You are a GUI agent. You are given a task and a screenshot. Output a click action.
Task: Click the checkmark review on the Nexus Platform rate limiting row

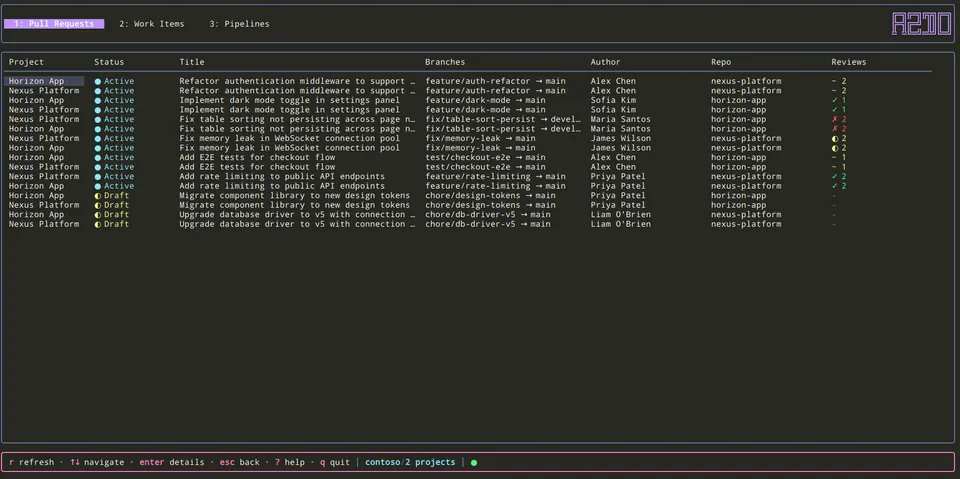[834, 176]
